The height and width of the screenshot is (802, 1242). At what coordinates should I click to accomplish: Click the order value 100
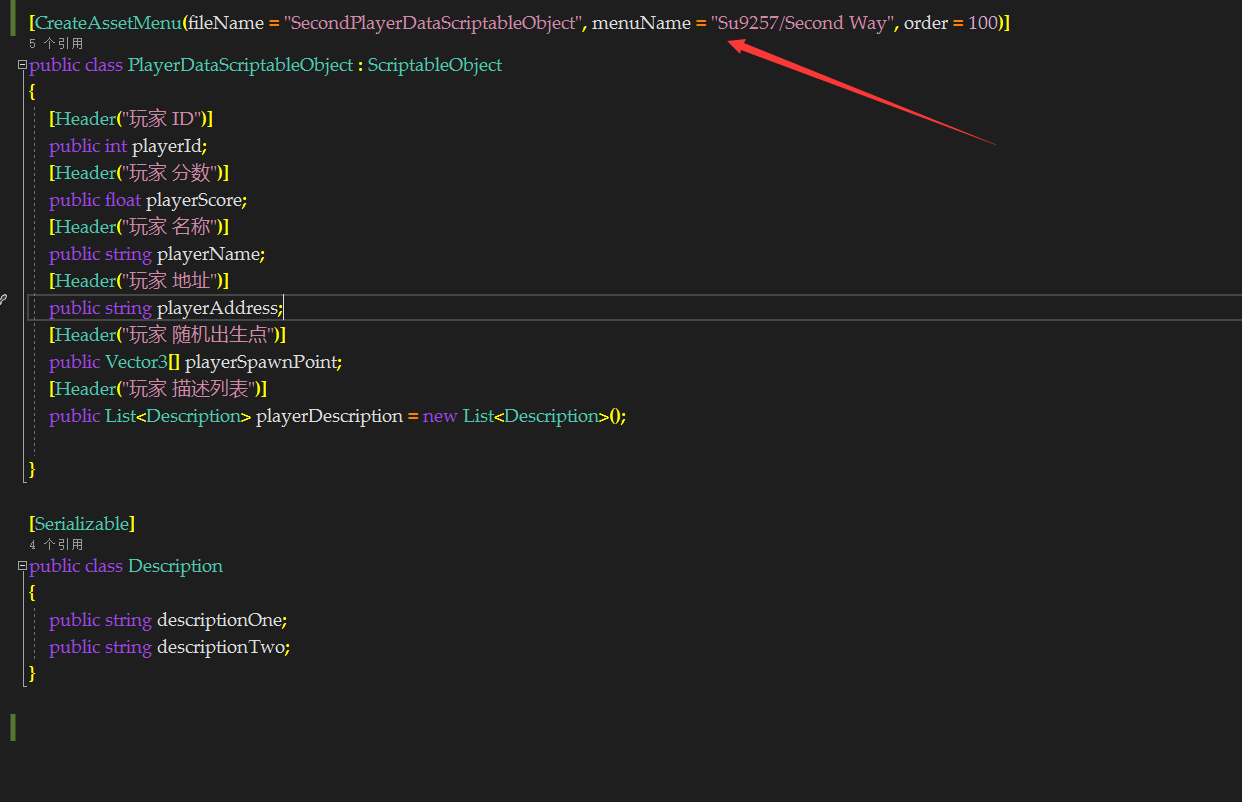(x=983, y=22)
